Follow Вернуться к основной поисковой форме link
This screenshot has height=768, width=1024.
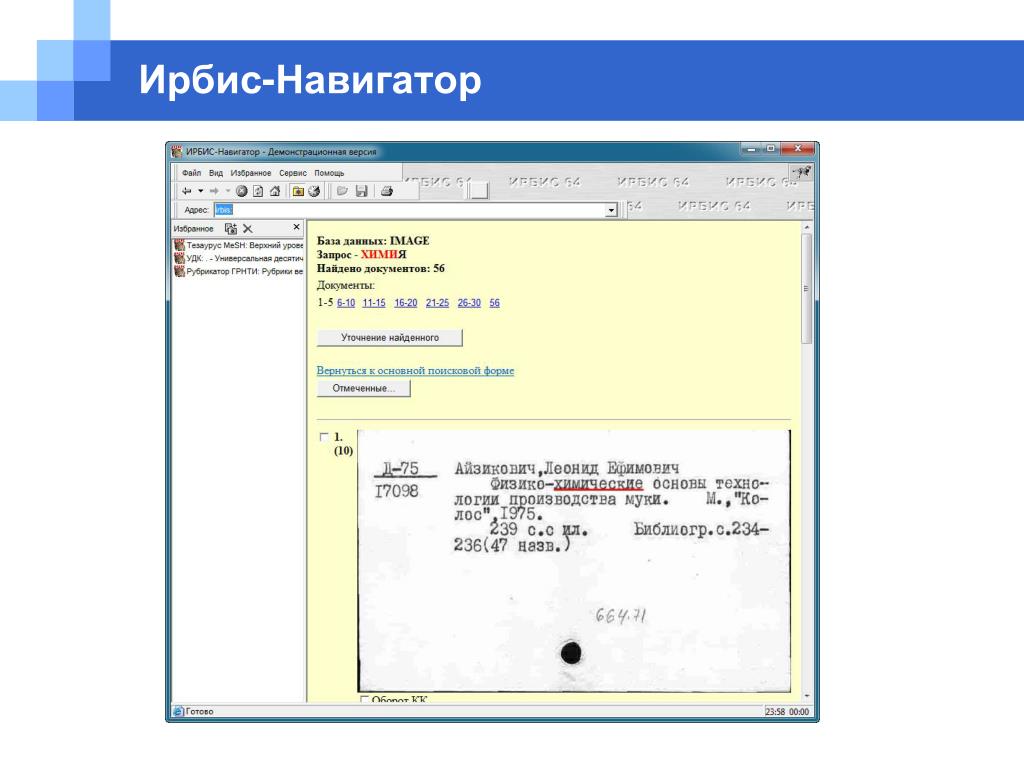pos(415,370)
